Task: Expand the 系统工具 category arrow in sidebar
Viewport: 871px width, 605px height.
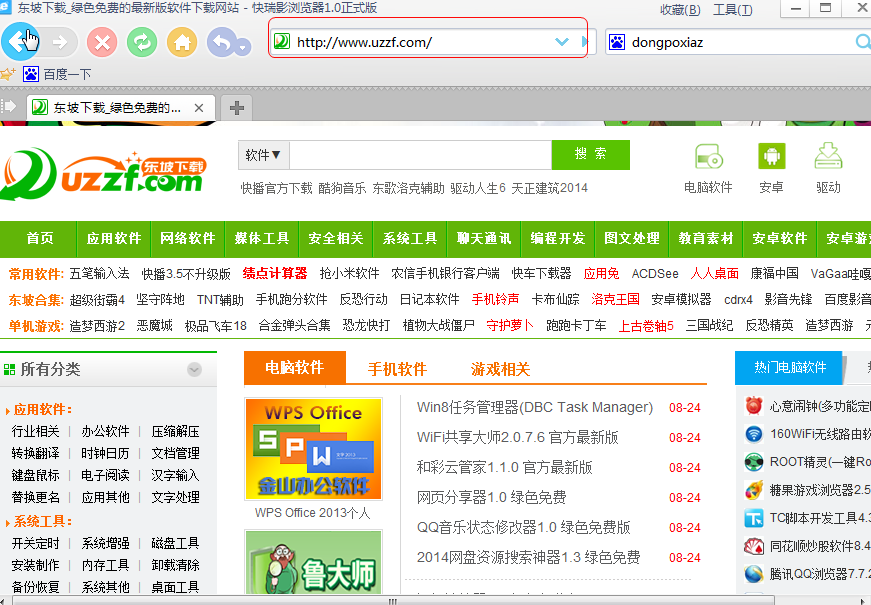Action: pos(7,523)
